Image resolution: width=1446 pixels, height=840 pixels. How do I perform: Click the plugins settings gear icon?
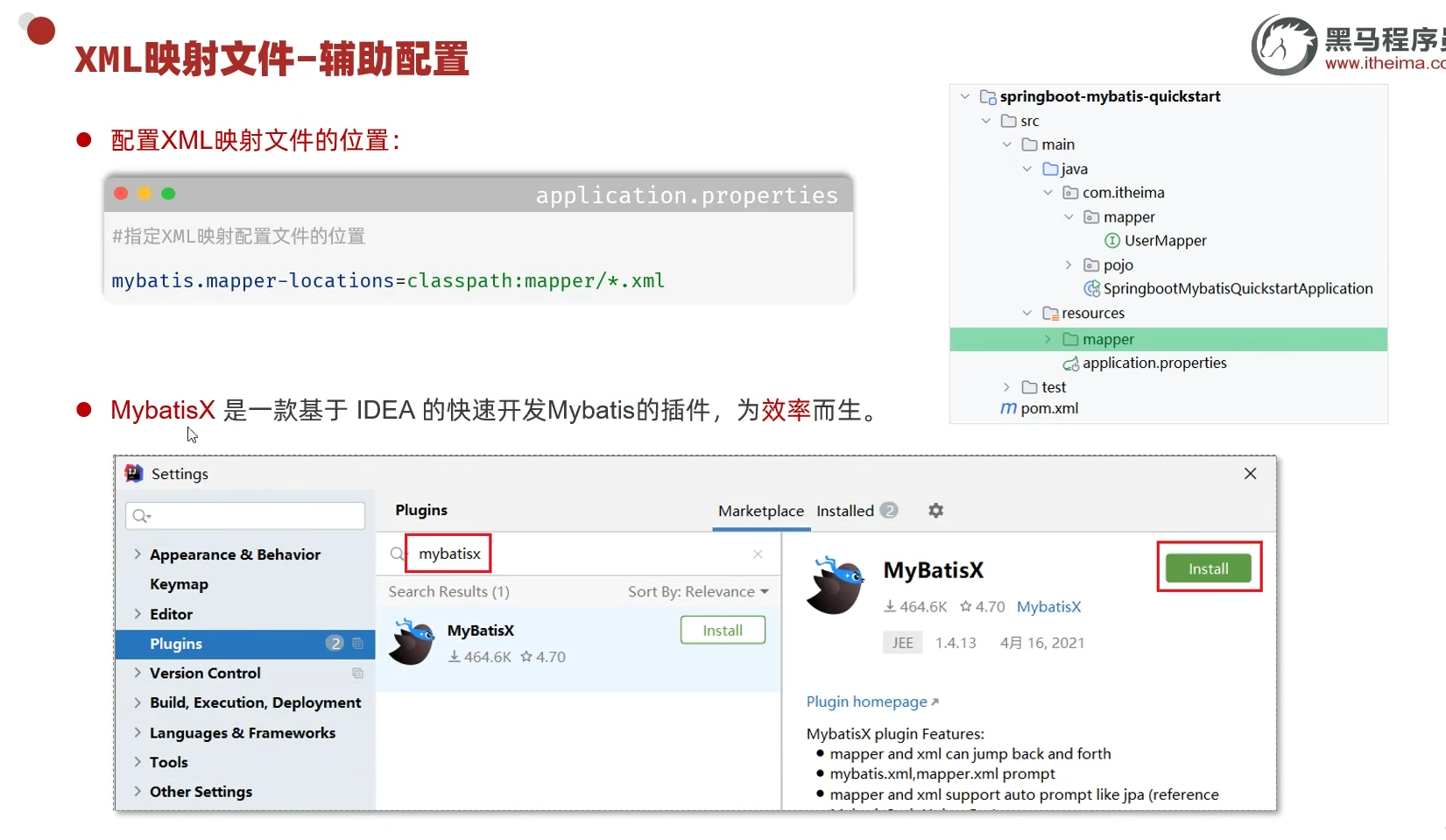(x=935, y=511)
